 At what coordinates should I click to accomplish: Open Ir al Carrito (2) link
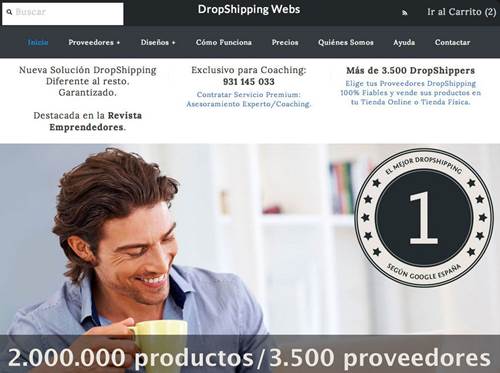coord(461,12)
